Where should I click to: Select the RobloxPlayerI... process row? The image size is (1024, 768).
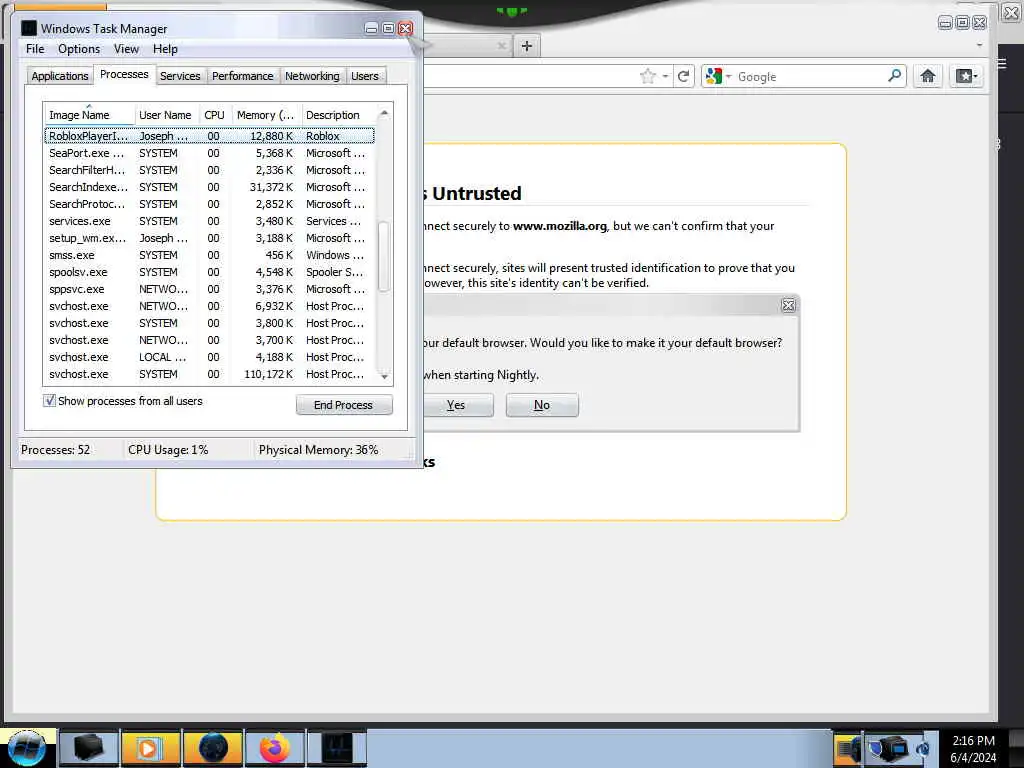click(x=209, y=136)
